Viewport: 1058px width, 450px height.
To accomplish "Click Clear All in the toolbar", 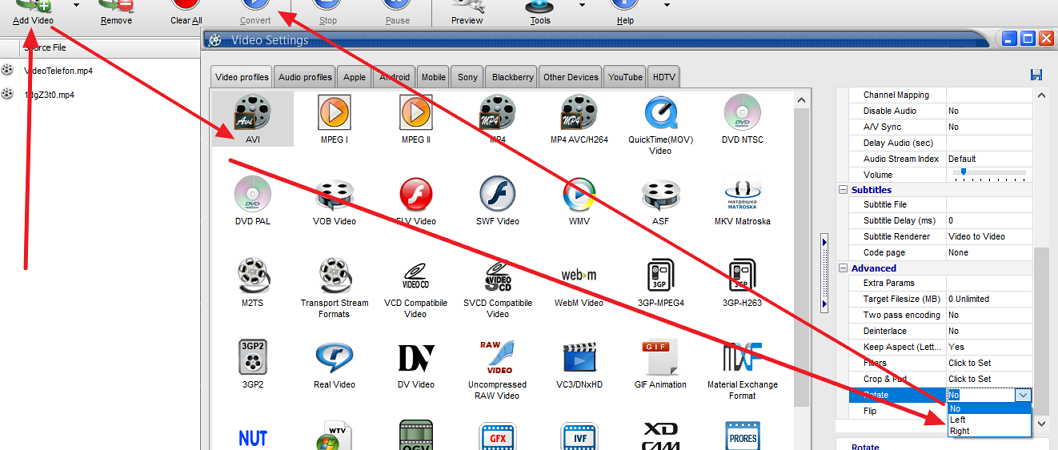I will [186, 12].
